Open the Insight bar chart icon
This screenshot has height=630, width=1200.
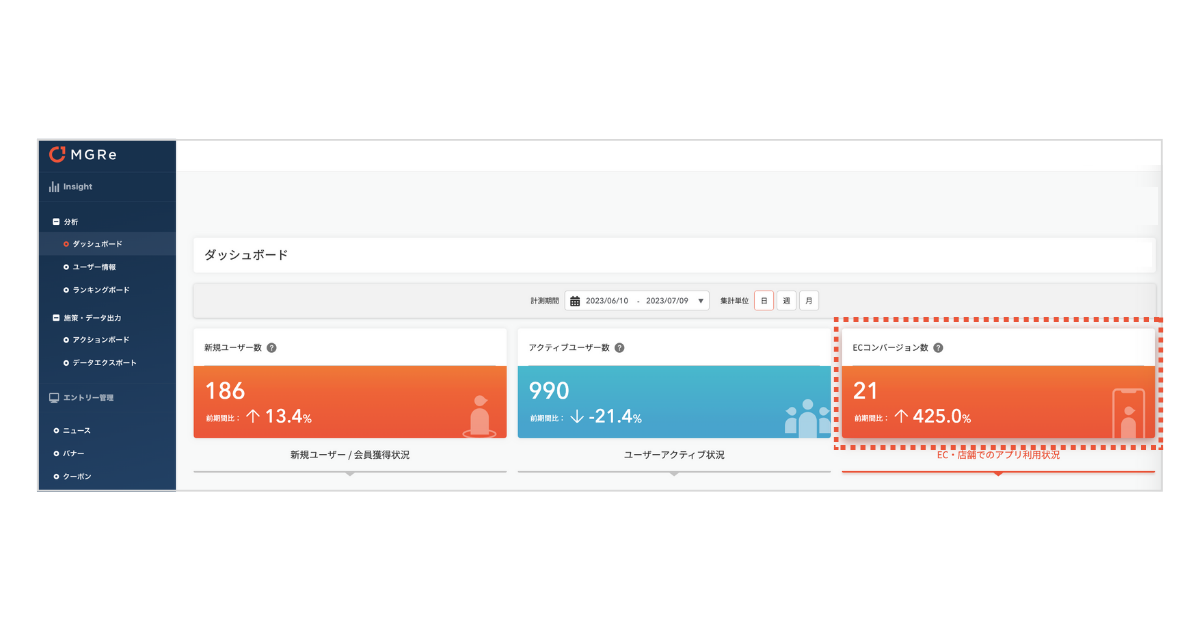tap(54, 187)
